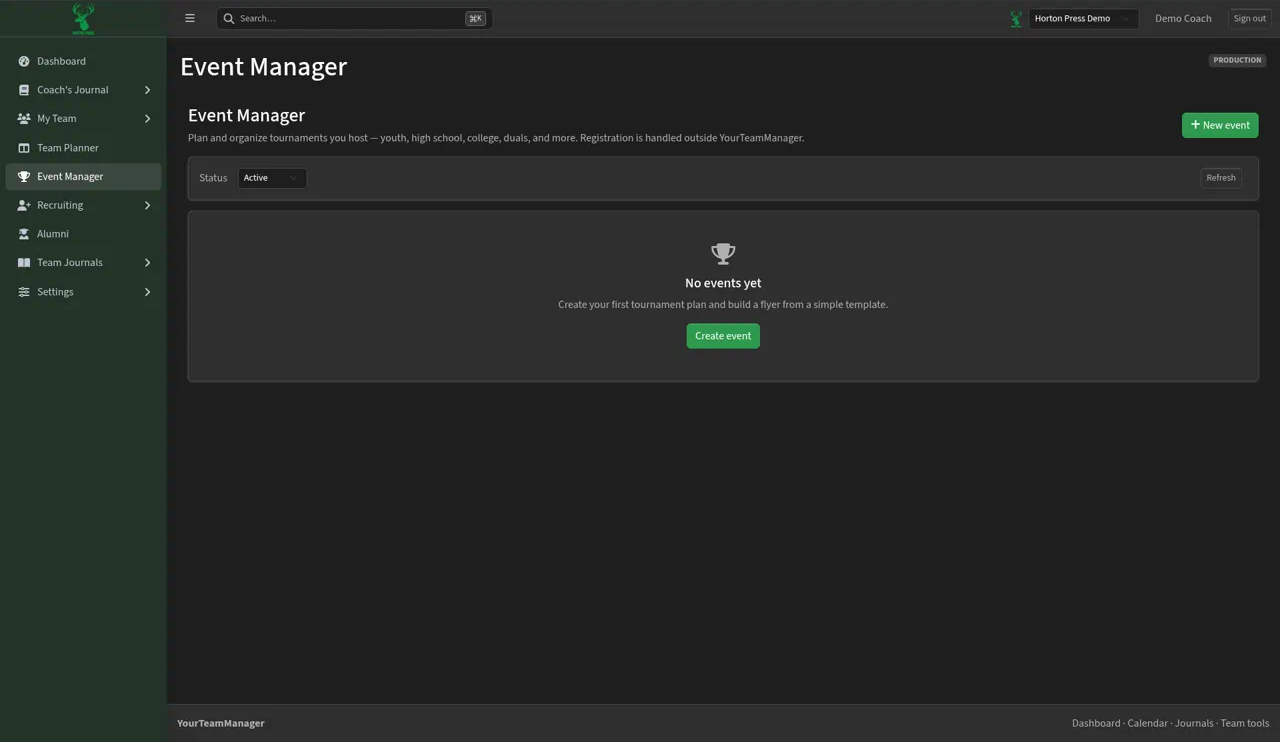Go to Team Planner in the sidebar
This screenshot has height=742, width=1280.
[83, 148]
